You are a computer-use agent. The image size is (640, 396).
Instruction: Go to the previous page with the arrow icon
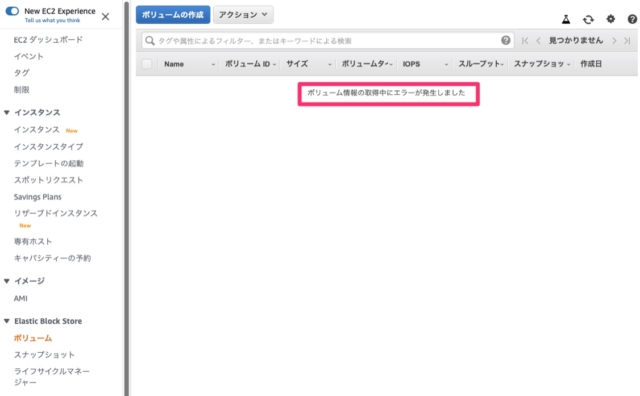pos(538,40)
